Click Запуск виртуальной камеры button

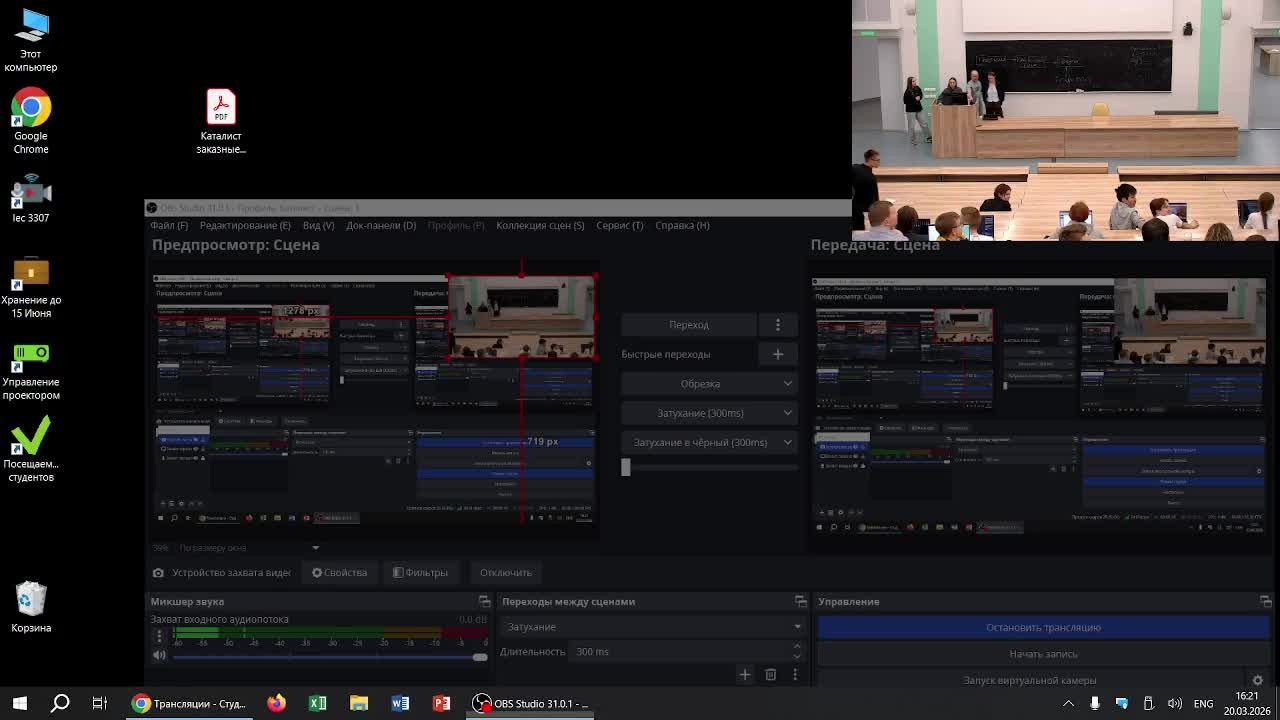click(1030, 680)
